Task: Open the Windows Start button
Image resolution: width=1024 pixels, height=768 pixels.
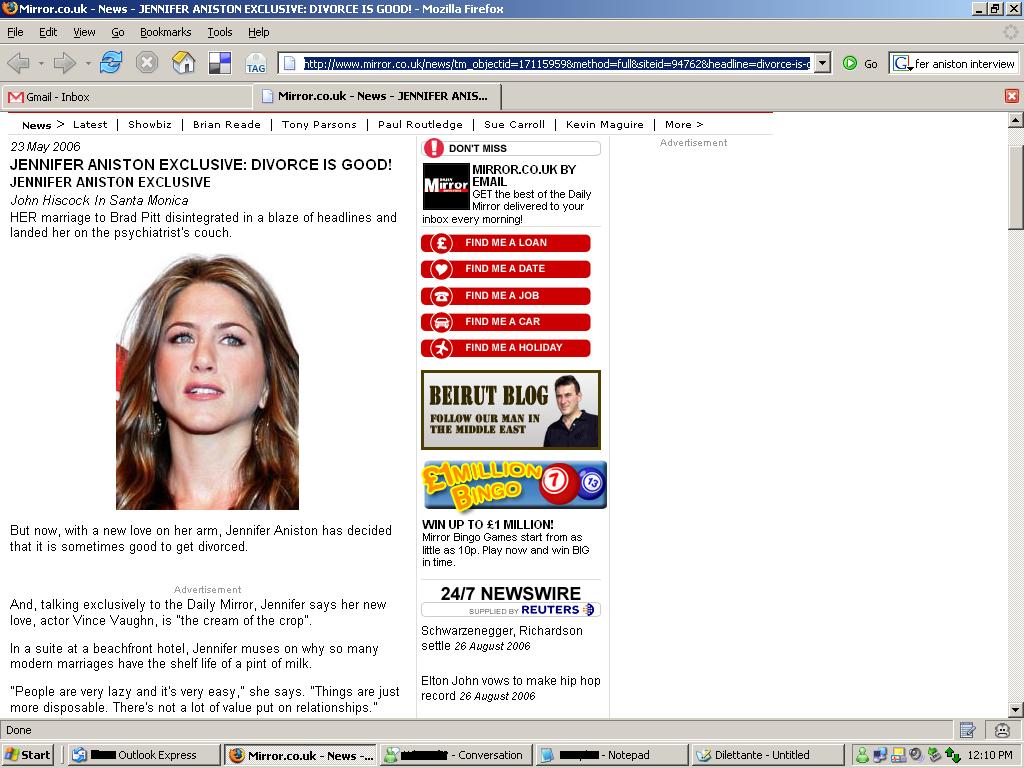Action: pos(27,755)
